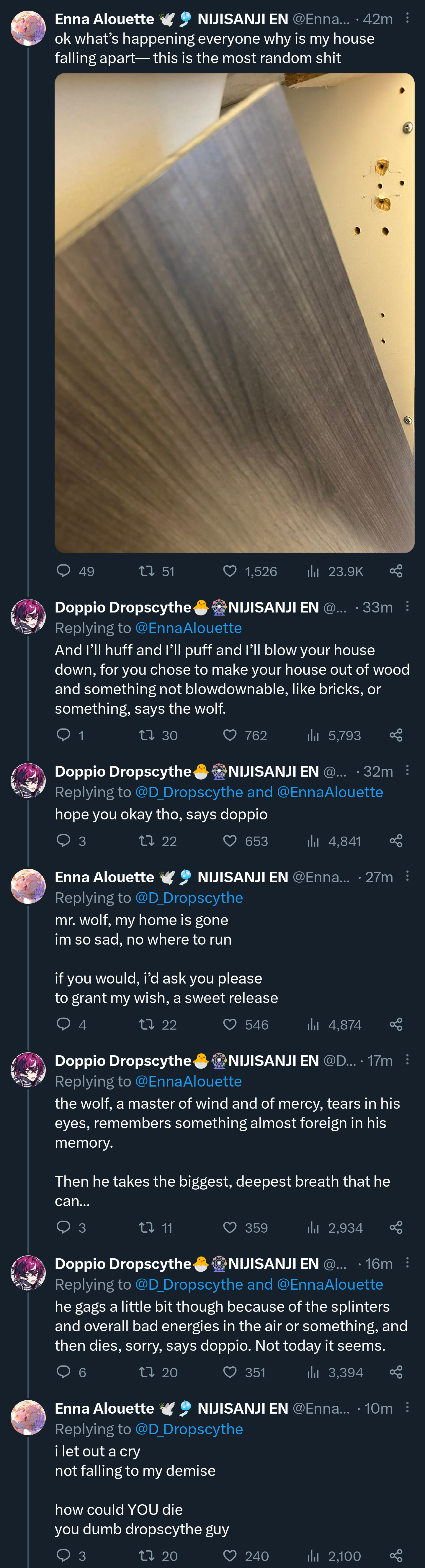Viewport: 425px width, 1568px height.
Task: Share Doppio's 'he gags a little' tweet
Action: coord(396,1372)
